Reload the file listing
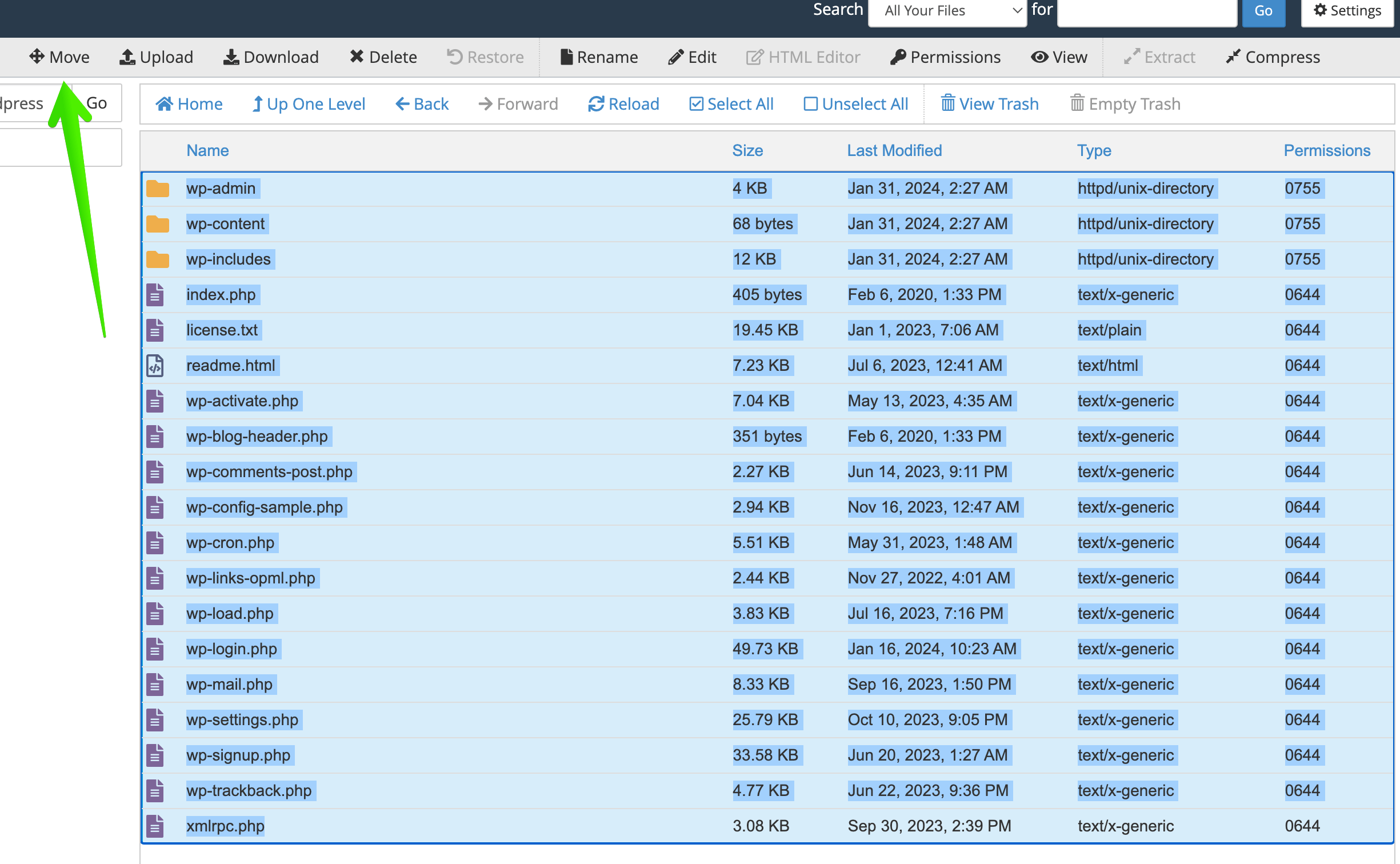 [623, 103]
